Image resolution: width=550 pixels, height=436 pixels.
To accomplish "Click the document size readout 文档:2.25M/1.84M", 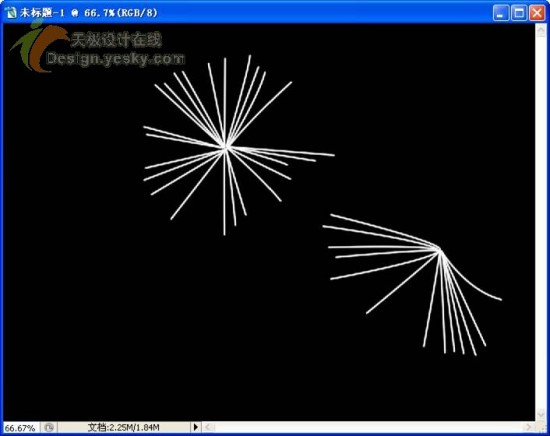I will pos(123,428).
